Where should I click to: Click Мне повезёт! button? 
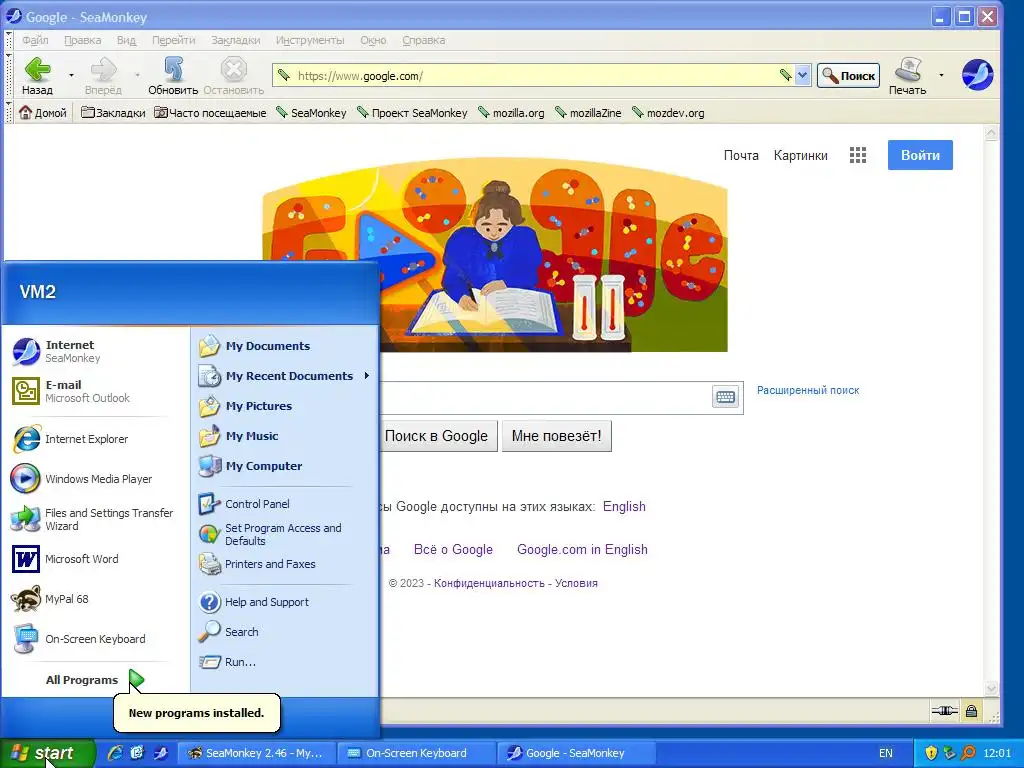click(x=556, y=436)
